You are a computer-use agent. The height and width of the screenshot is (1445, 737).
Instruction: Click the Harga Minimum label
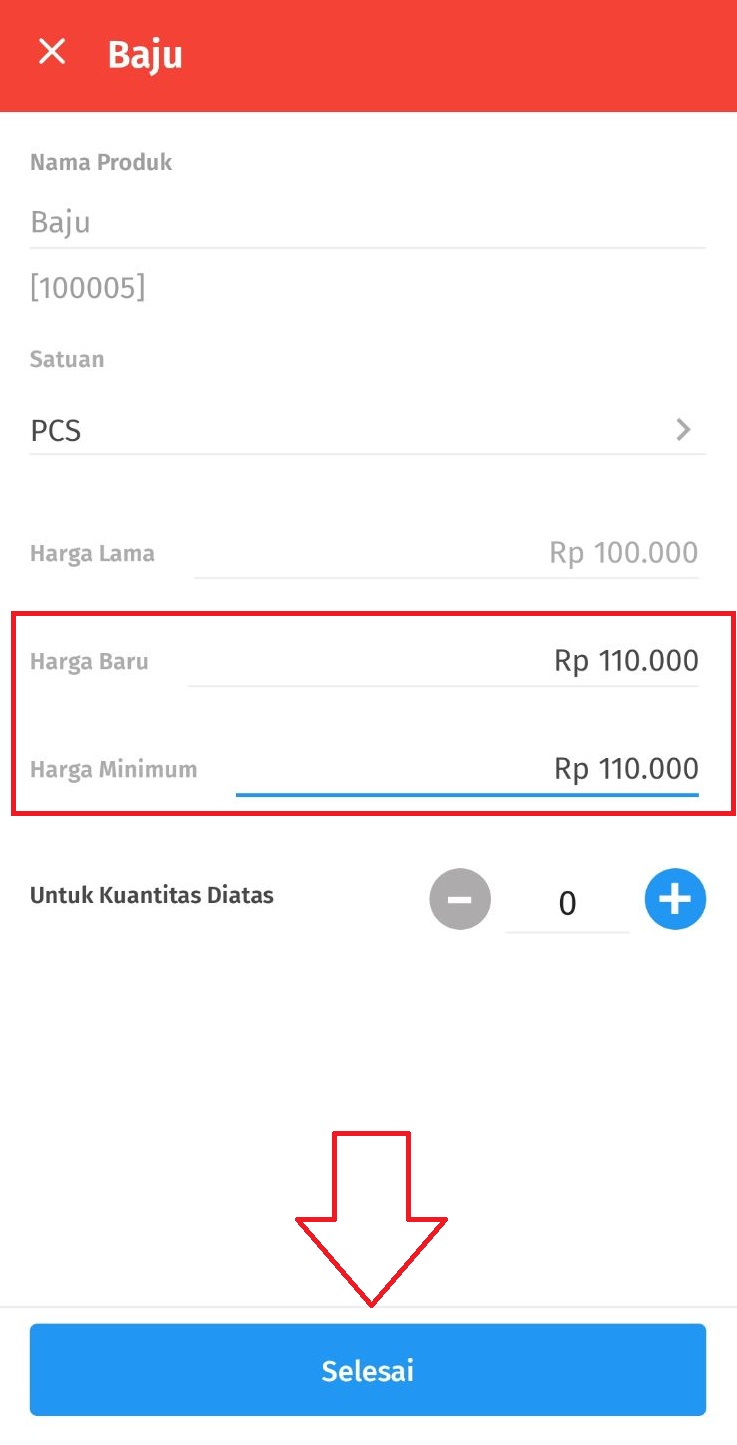(x=113, y=769)
